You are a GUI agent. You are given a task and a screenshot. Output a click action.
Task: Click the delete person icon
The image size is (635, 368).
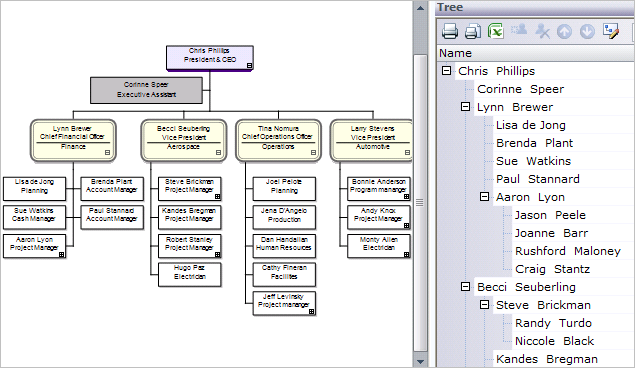(542, 31)
